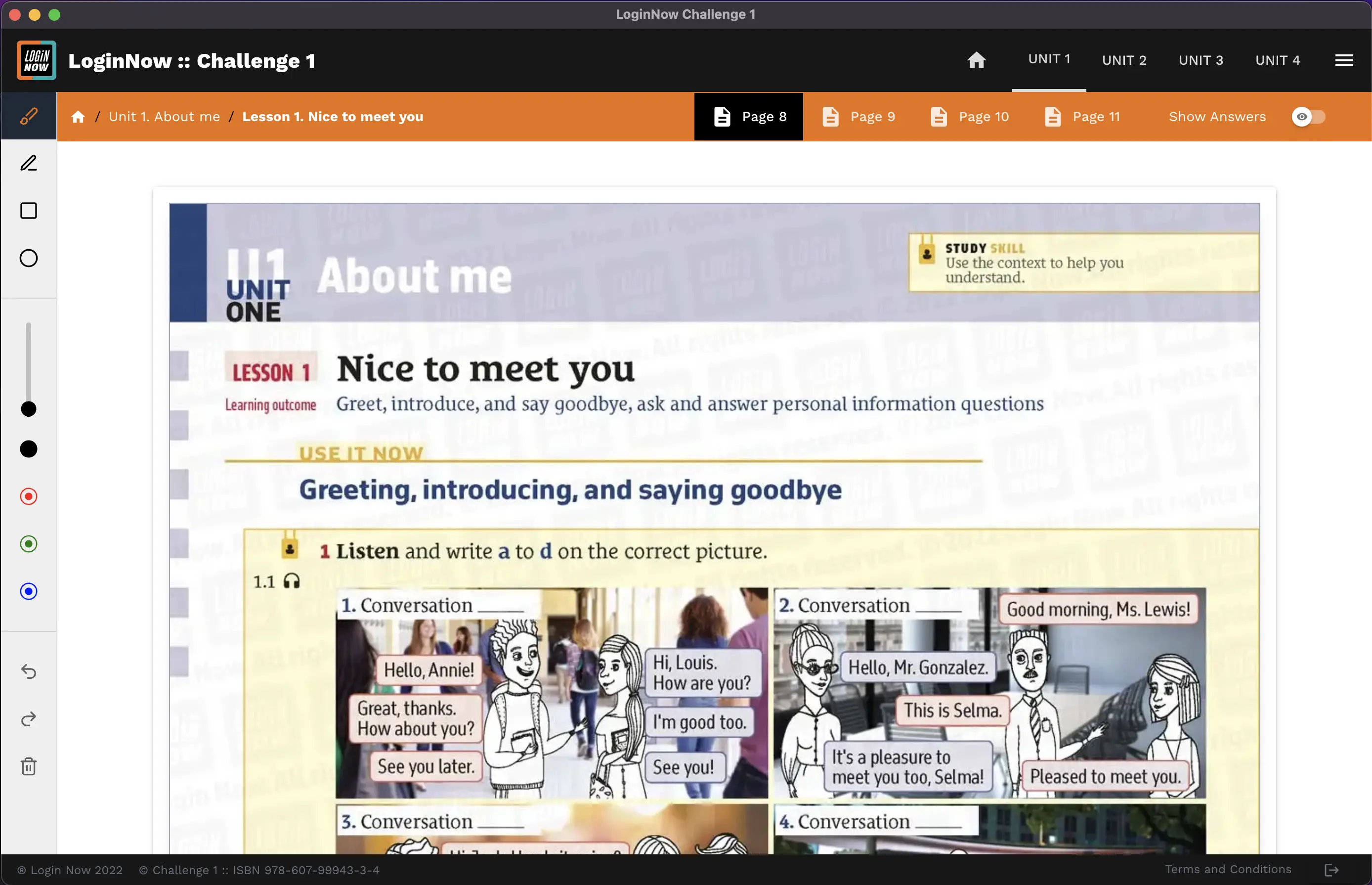
Task: Open Terms and Conditions link
Action: pyautogui.click(x=1228, y=870)
